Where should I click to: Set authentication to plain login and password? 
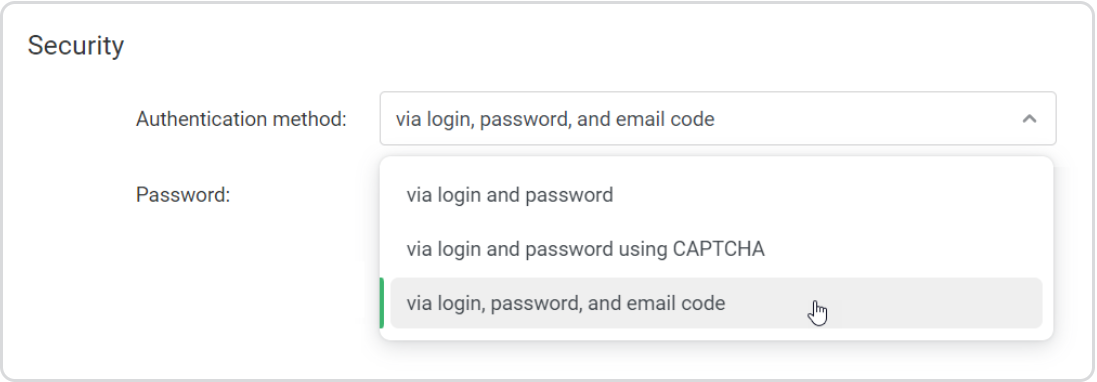point(716,194)
